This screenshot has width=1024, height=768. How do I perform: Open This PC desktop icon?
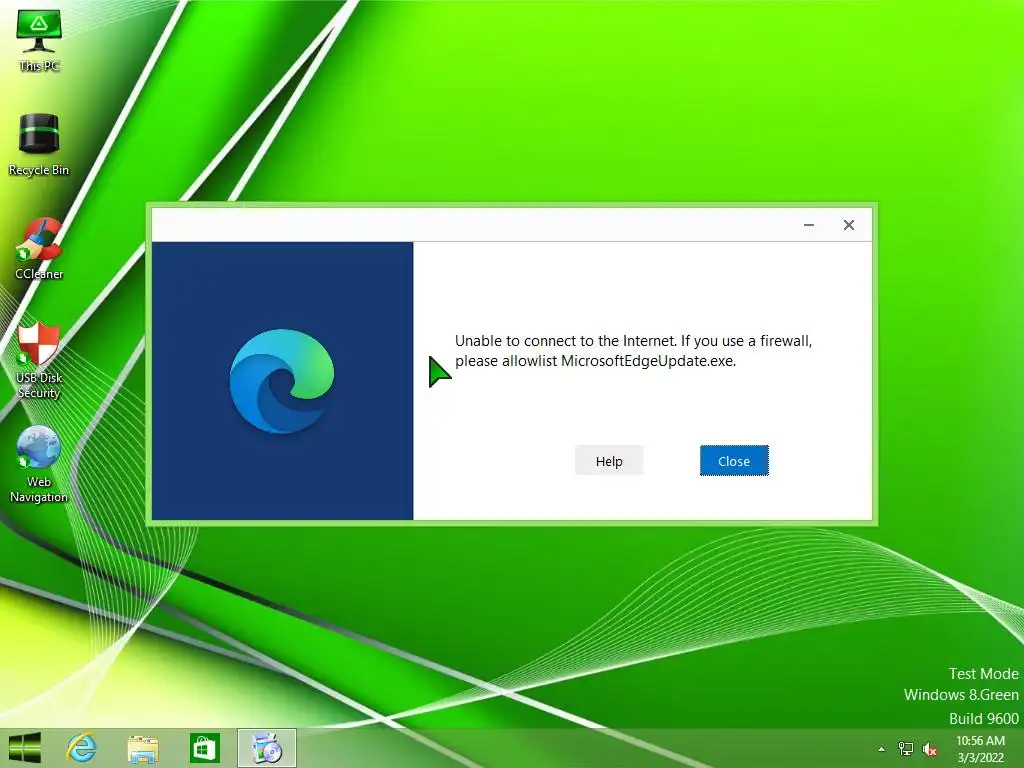click(x=39, y=39)
